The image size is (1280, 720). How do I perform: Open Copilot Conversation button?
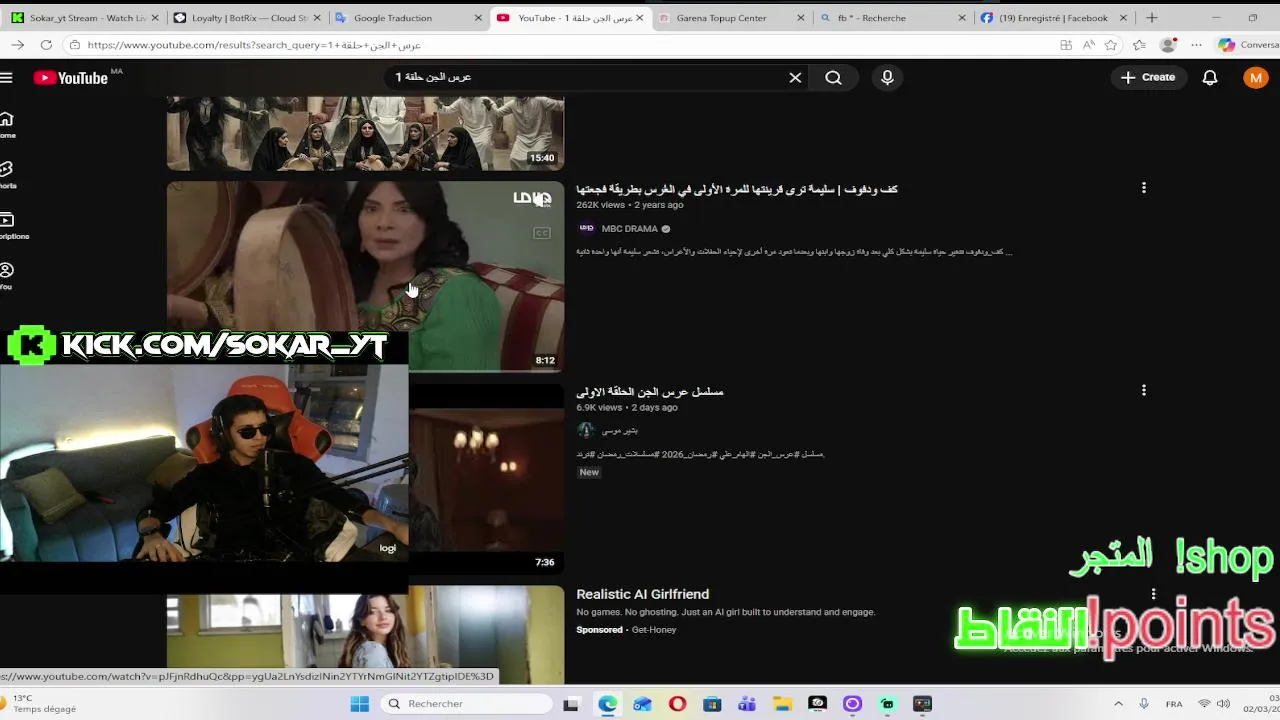1247,45
